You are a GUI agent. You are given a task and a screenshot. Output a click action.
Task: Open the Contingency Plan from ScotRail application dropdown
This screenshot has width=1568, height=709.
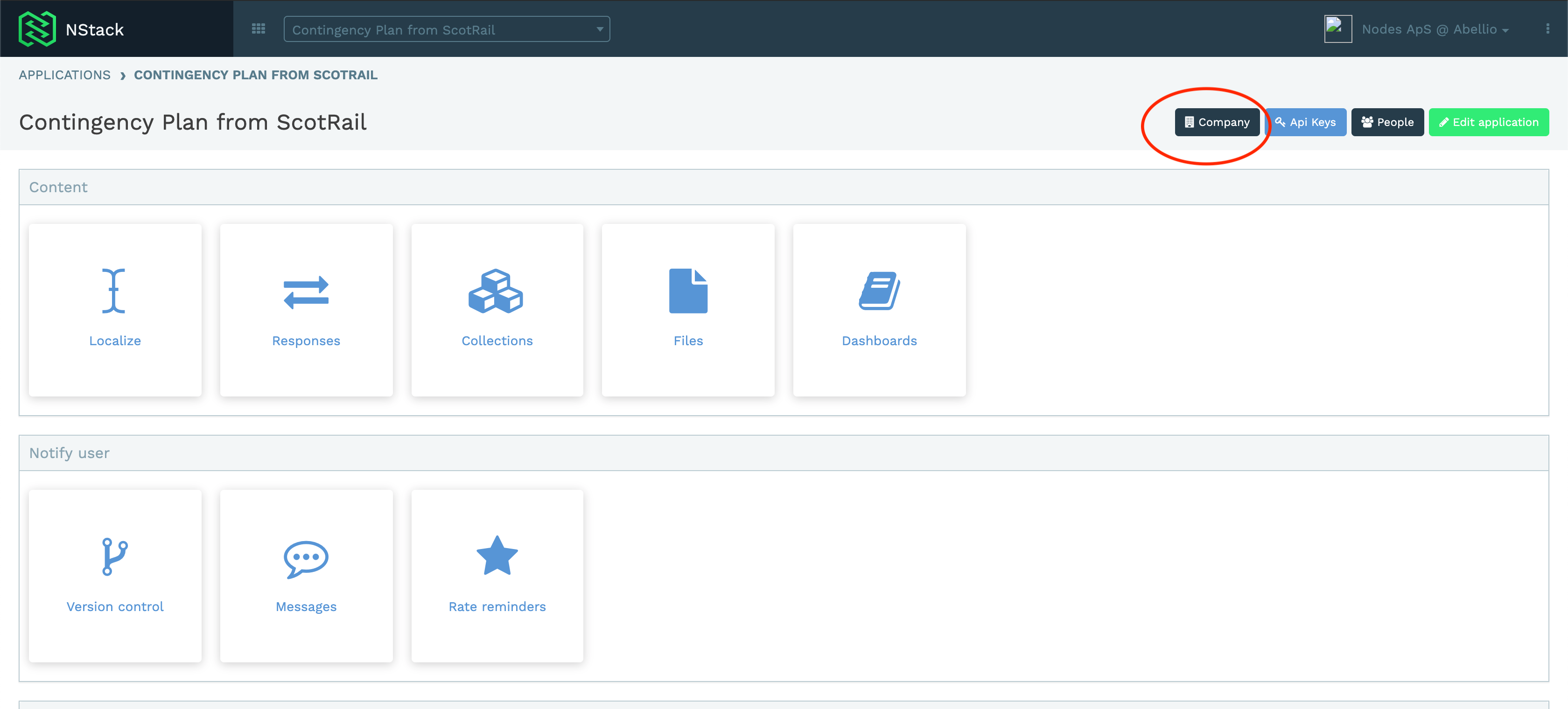[x=447, y=29]
